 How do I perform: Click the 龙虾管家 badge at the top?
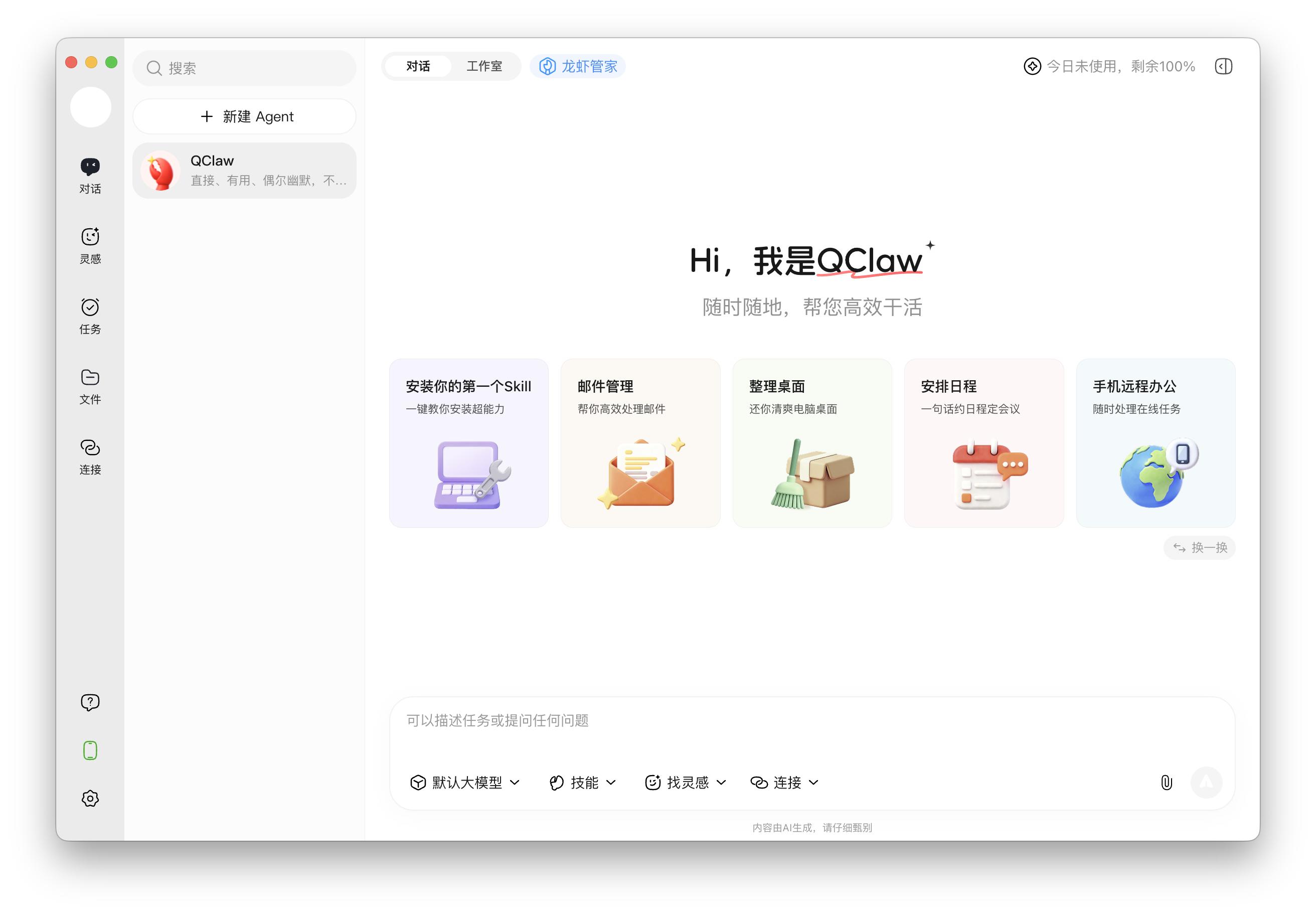pos(577,66)
